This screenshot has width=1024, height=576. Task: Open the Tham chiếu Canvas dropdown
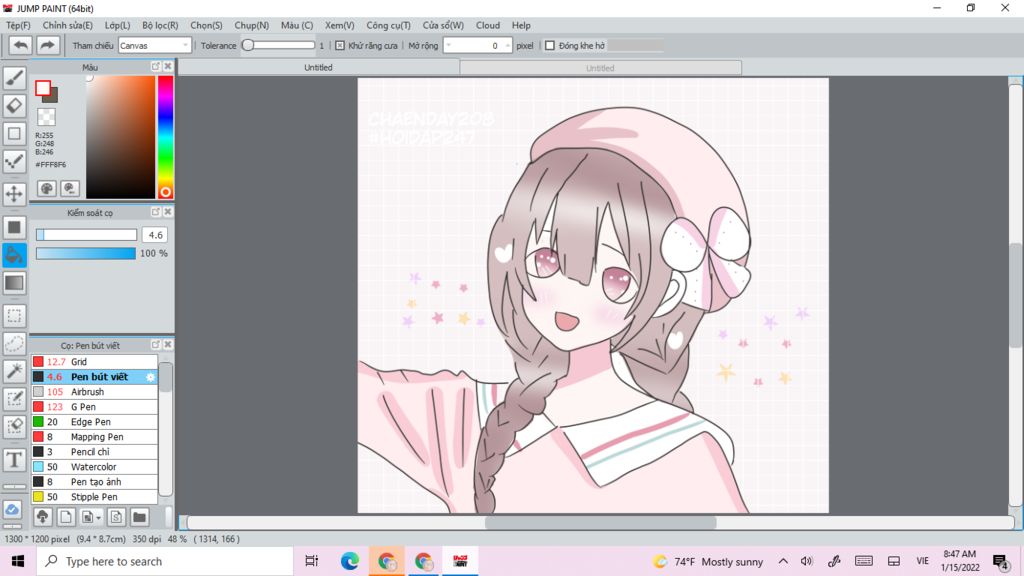tap(154, 46)
